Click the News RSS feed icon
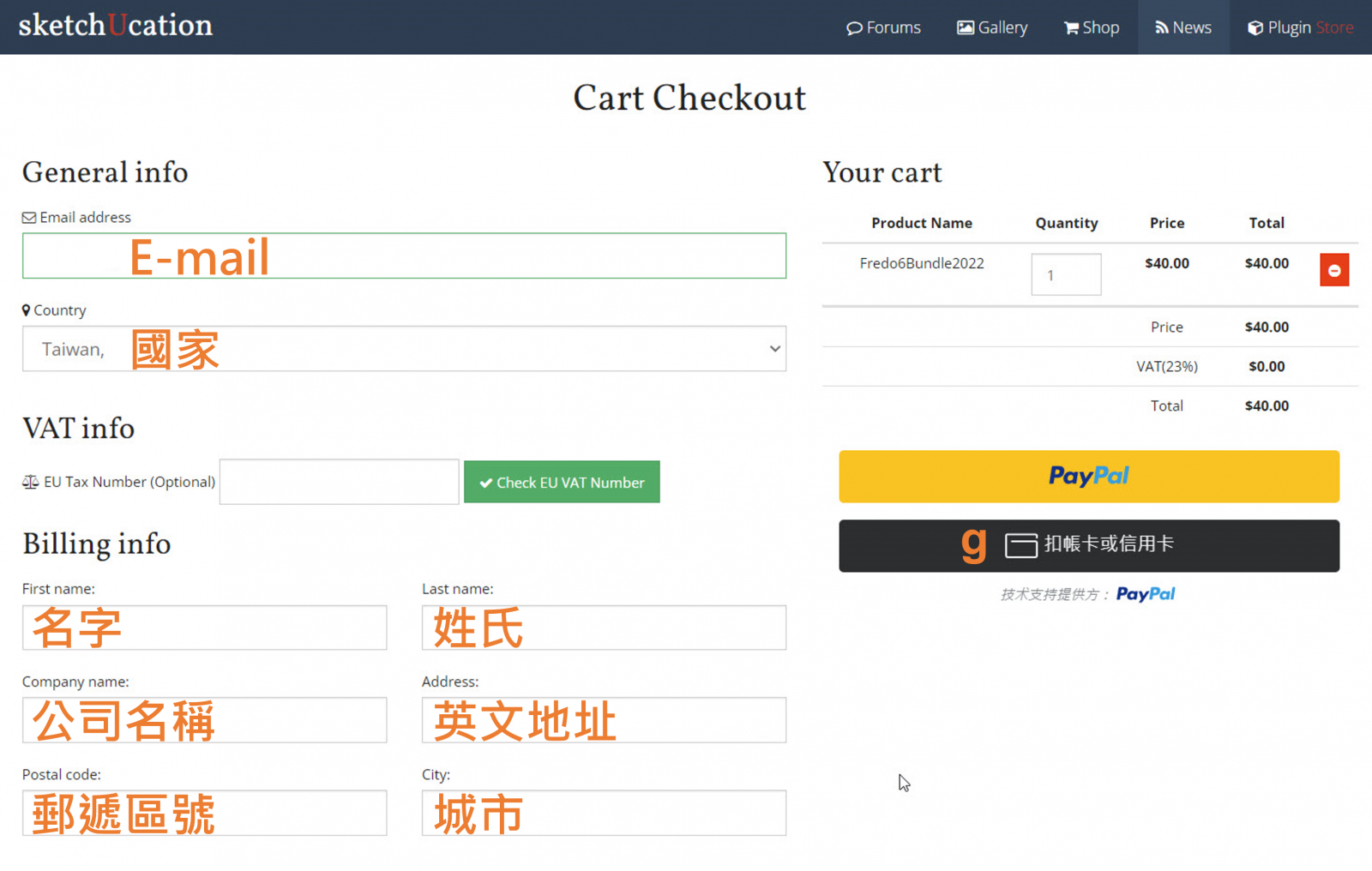This screenshot has width=1372, height=871. pyautogui.click(x=1162, y=28)
